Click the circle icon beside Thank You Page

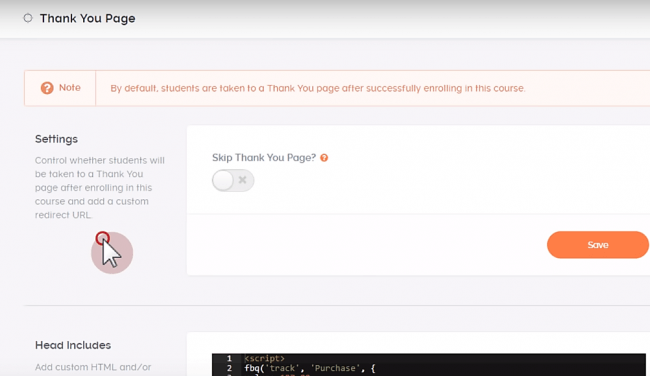[x=28, y=18]
